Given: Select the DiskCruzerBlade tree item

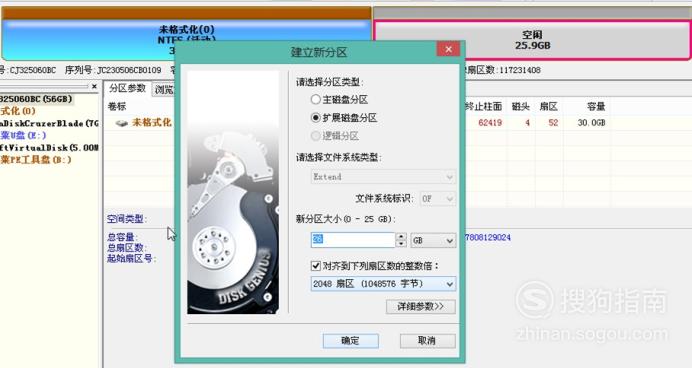Looking at the screenshot, I should point(49,123).
